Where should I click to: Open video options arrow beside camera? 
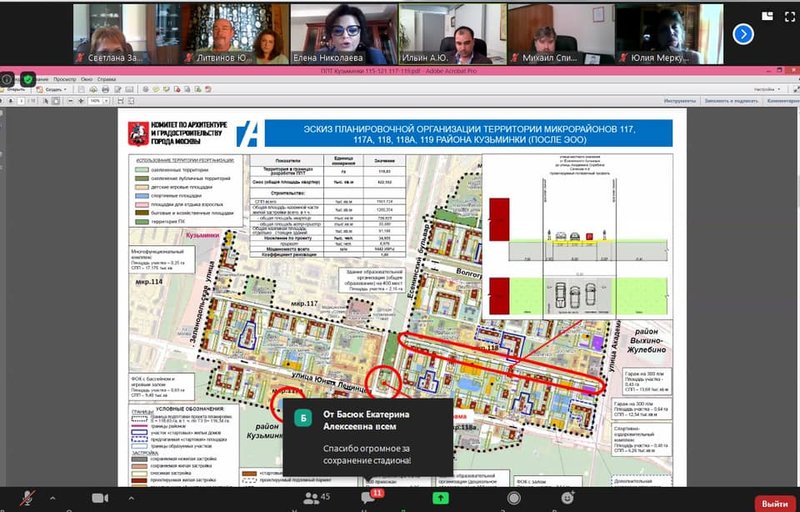(x=131, y=498)
